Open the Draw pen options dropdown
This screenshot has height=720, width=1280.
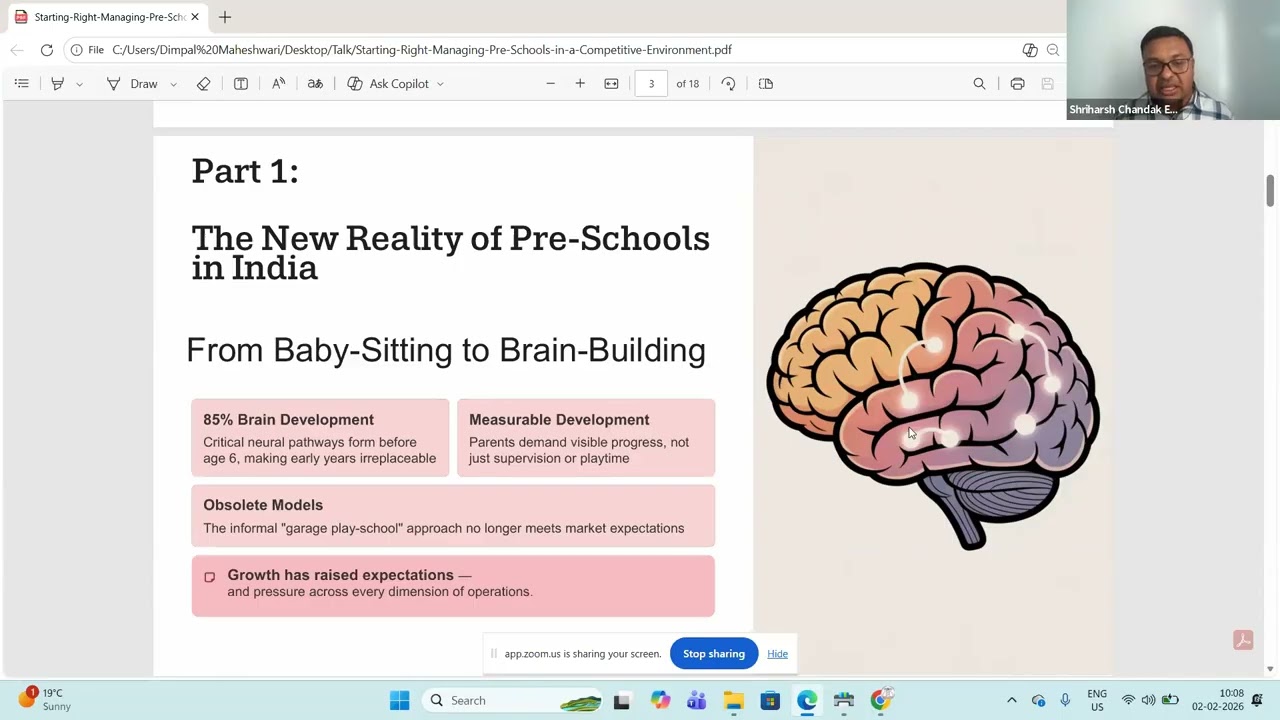[173, 84]
